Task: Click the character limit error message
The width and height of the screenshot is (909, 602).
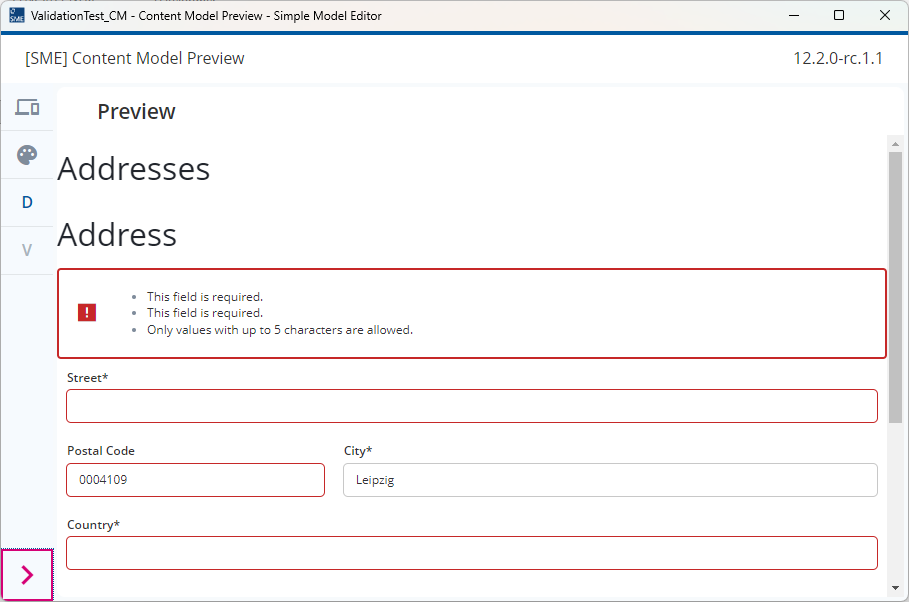Action: click(279, 330)
